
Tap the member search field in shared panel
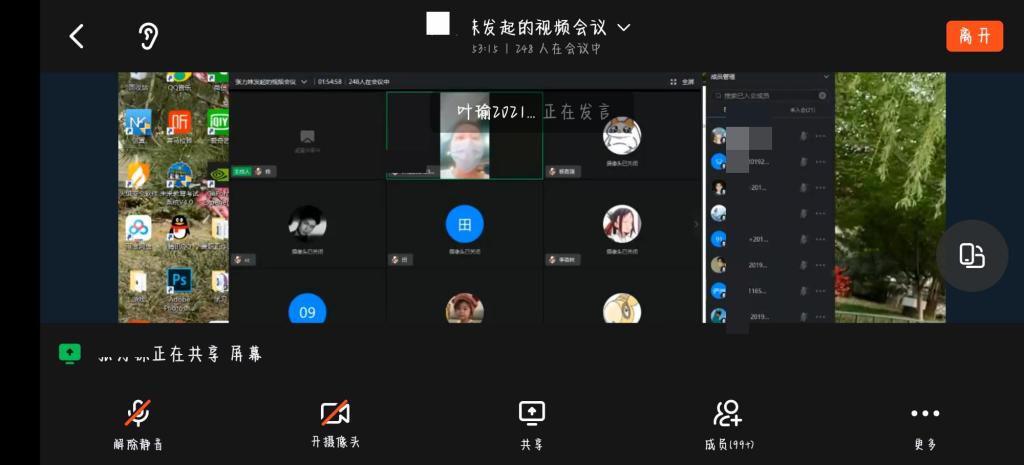coord(765,96)
